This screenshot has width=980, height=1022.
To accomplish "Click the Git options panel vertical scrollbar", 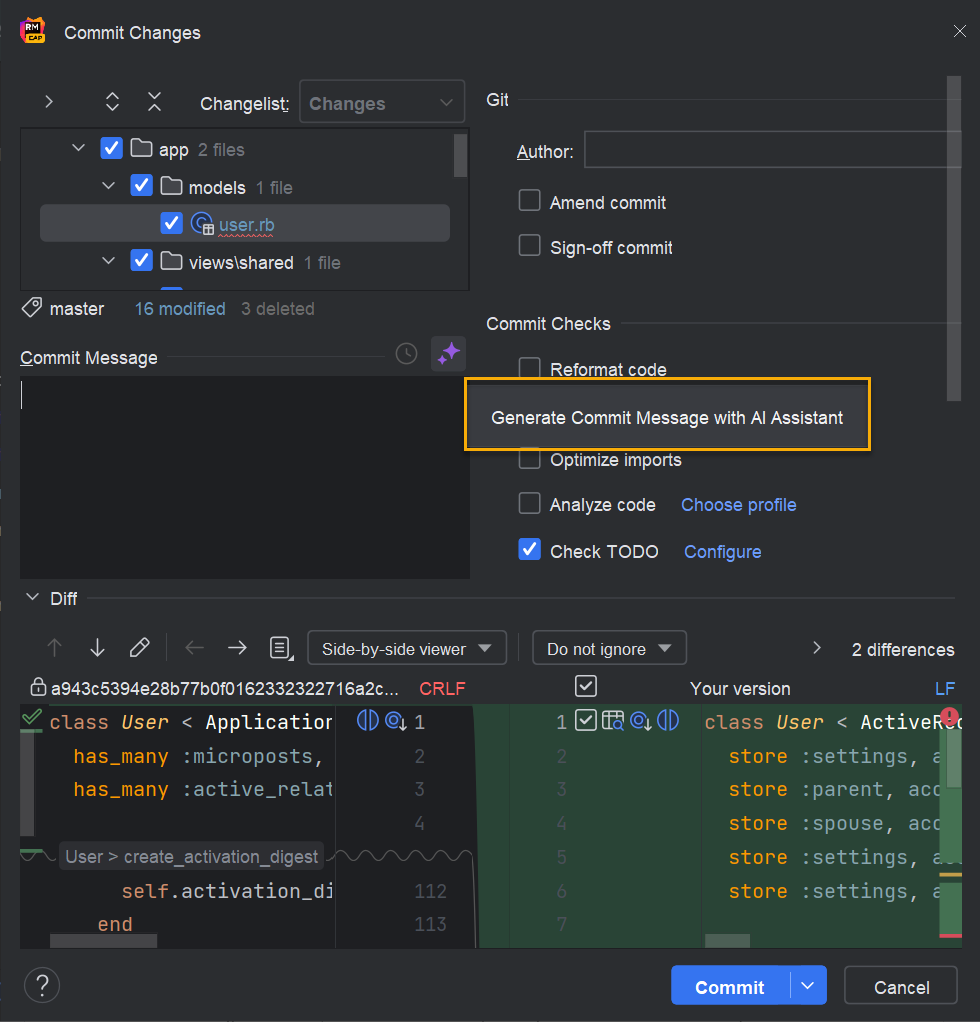I will point(954,239).
